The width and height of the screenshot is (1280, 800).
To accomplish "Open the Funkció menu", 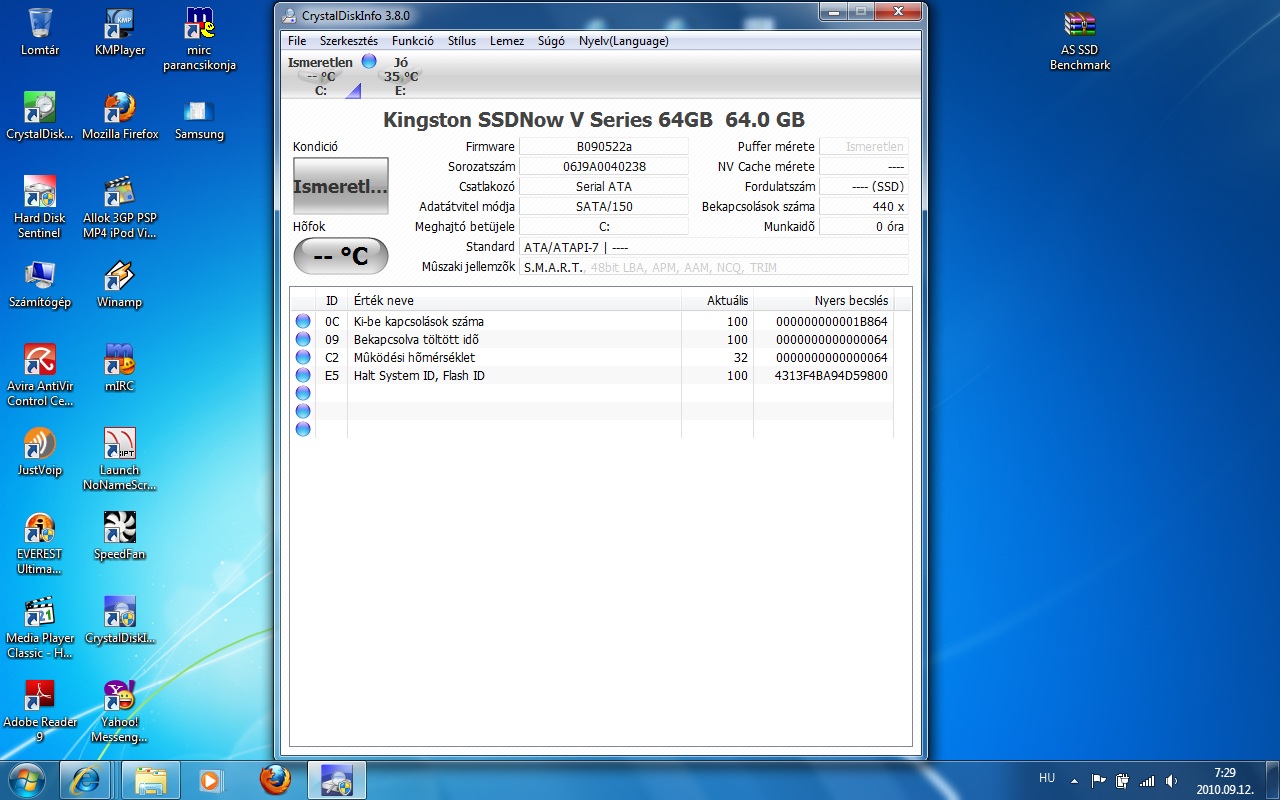I will pos(413,41).
